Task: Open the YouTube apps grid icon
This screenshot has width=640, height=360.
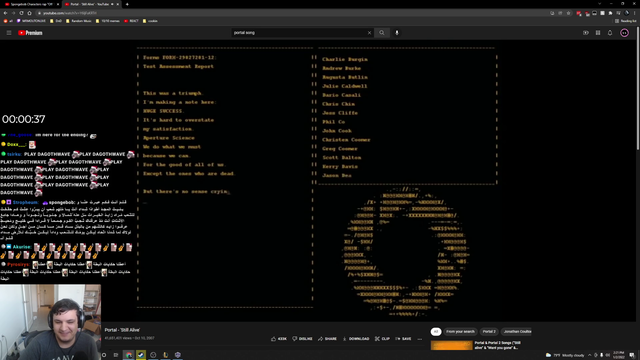Action: 598,33
